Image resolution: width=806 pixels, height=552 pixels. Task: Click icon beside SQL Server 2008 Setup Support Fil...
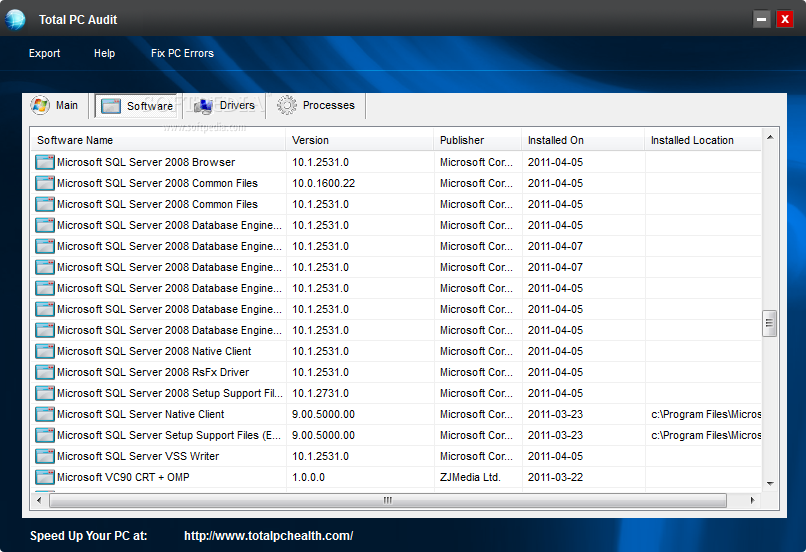45,393
